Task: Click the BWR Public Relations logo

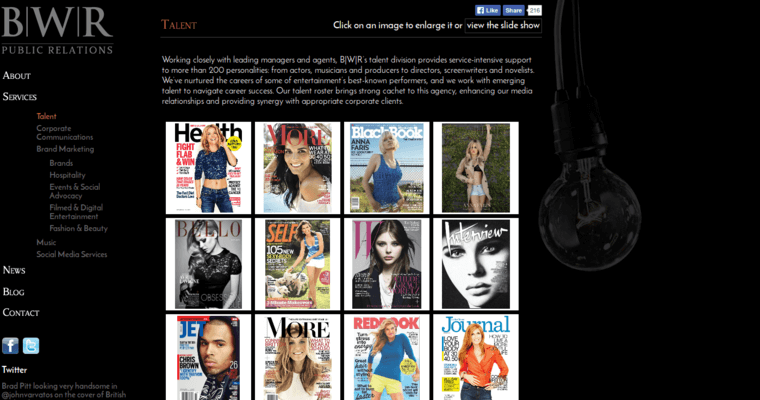Action: 57,30
